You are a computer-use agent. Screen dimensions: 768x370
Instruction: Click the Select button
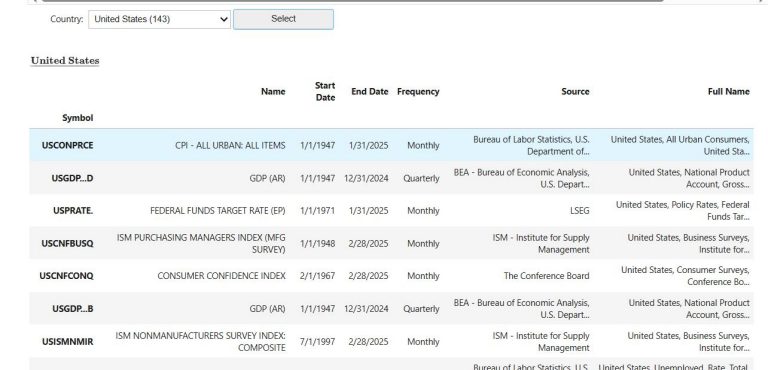click(x=283, y=19)
